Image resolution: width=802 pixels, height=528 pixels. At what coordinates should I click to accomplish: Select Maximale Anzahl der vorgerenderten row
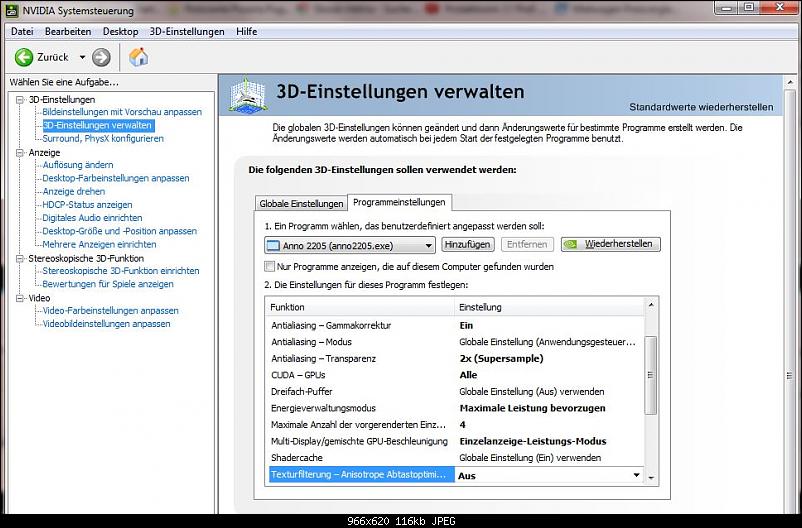click(x=455, y=425)
